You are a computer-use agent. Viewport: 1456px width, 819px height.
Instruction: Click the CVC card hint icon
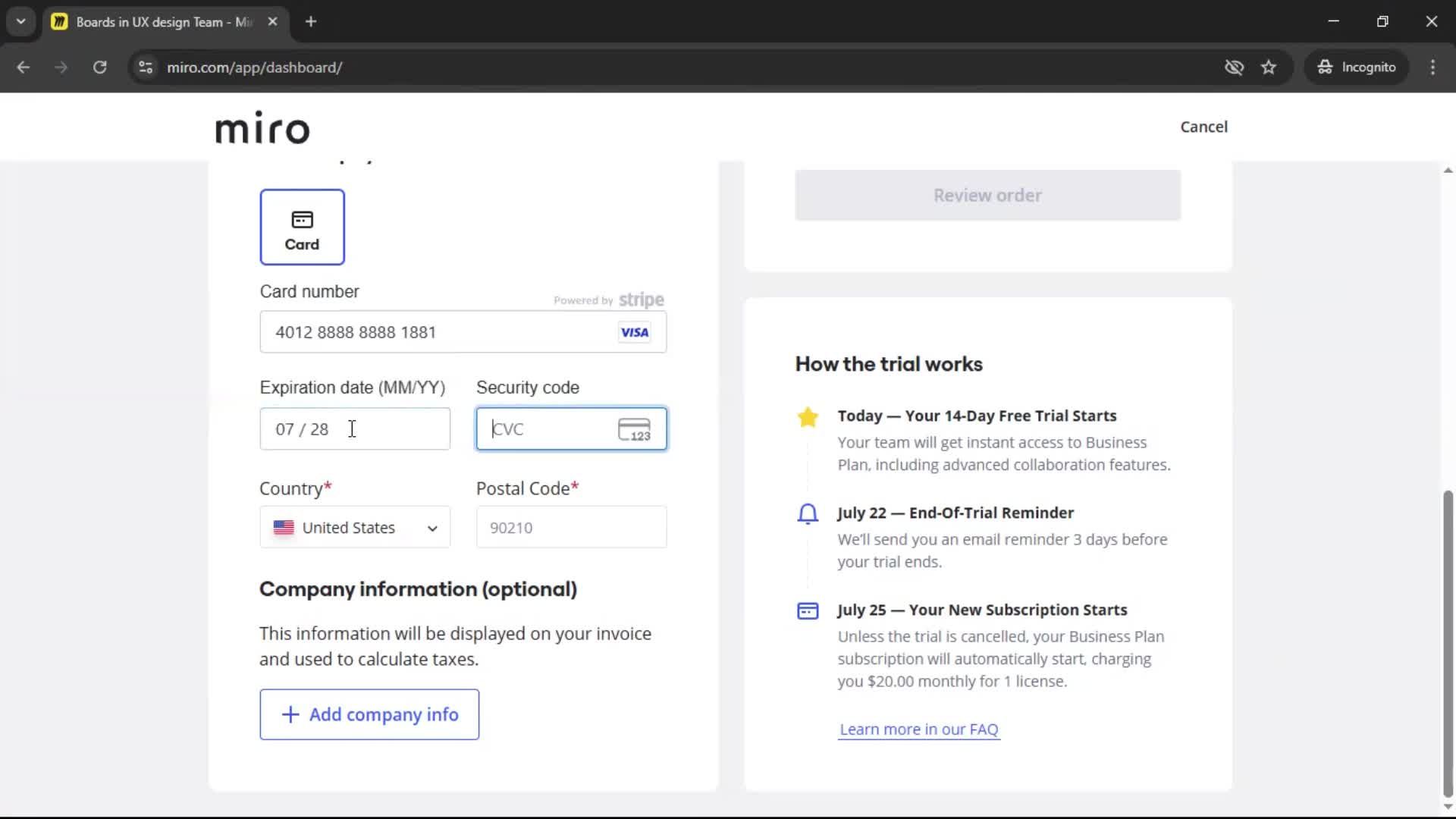tap(635, 429)
